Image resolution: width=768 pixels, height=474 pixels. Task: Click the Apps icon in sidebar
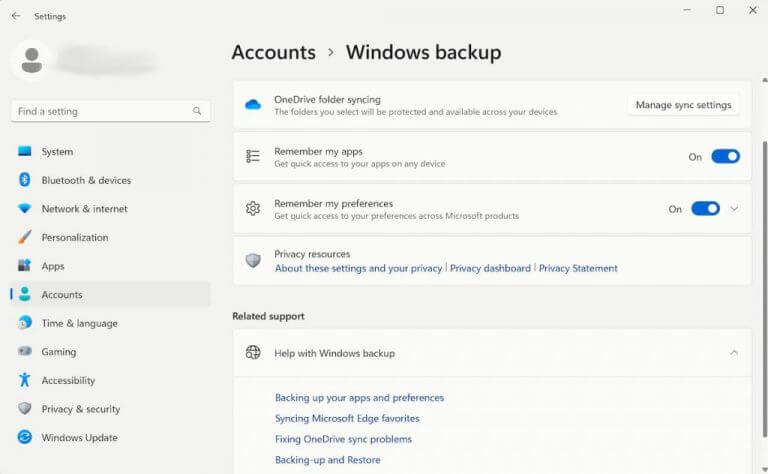(24, 265)
